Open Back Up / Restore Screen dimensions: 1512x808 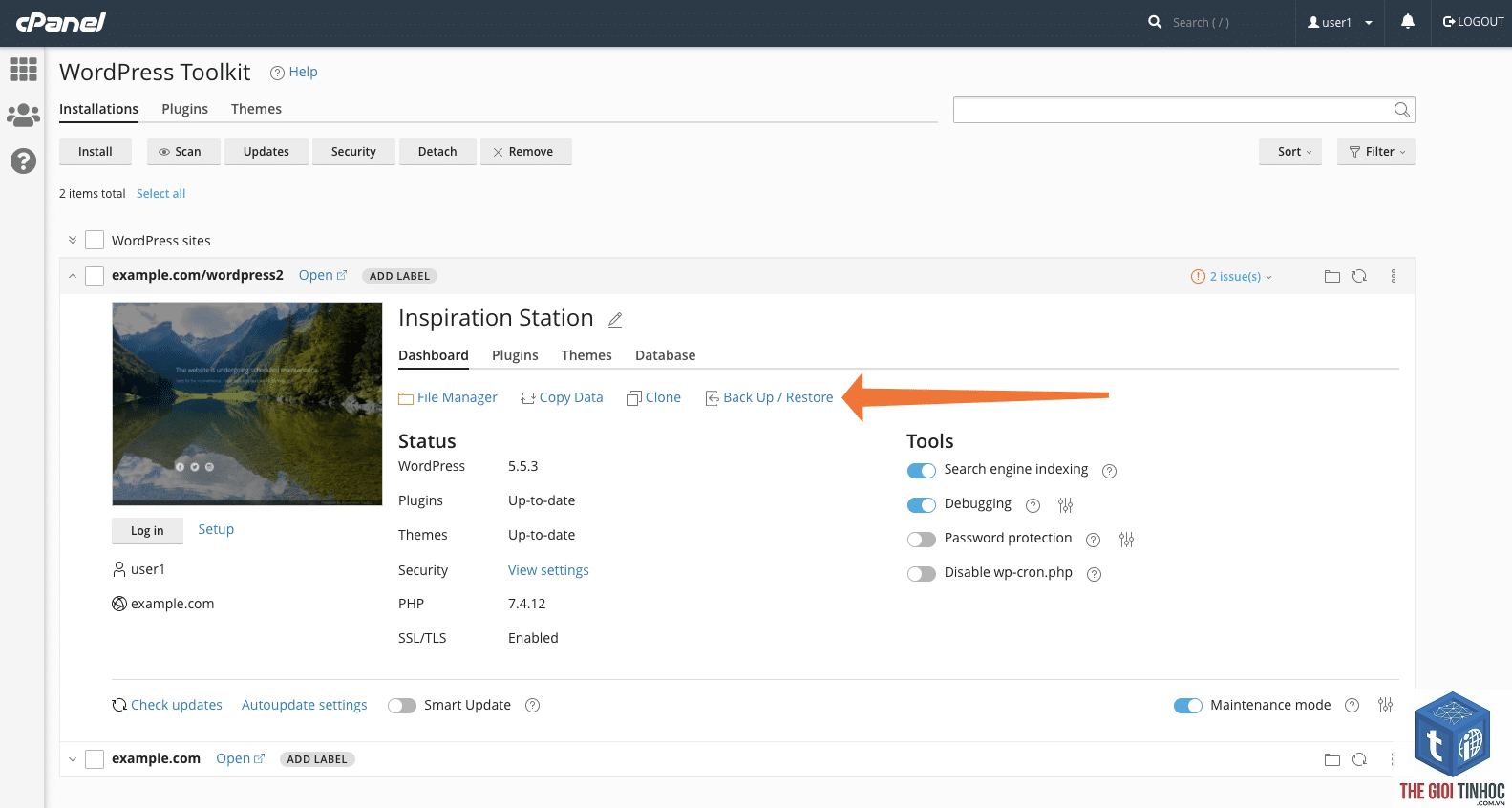point(770,397)
